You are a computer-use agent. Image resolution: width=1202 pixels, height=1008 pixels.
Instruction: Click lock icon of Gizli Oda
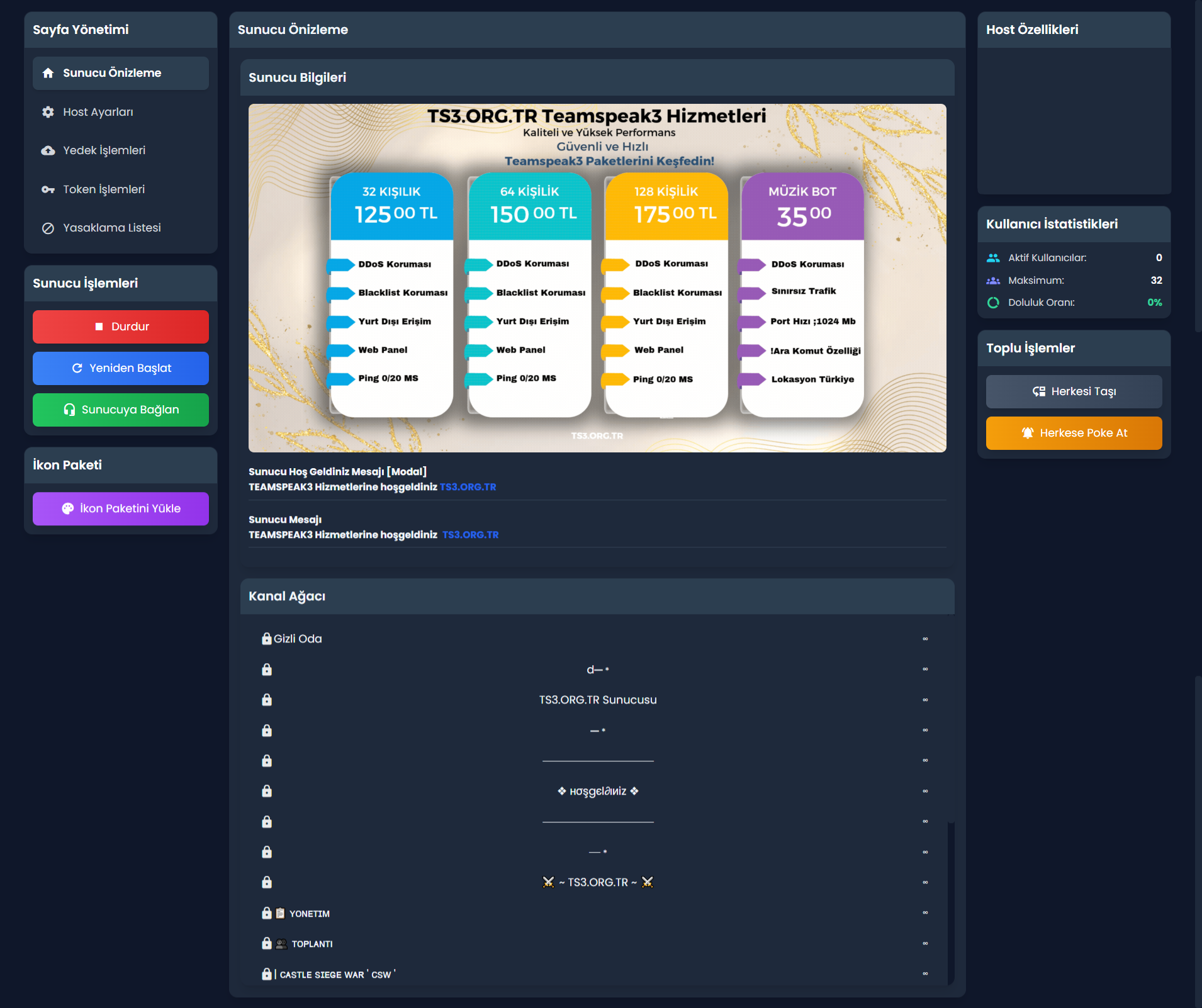point(267,639)
